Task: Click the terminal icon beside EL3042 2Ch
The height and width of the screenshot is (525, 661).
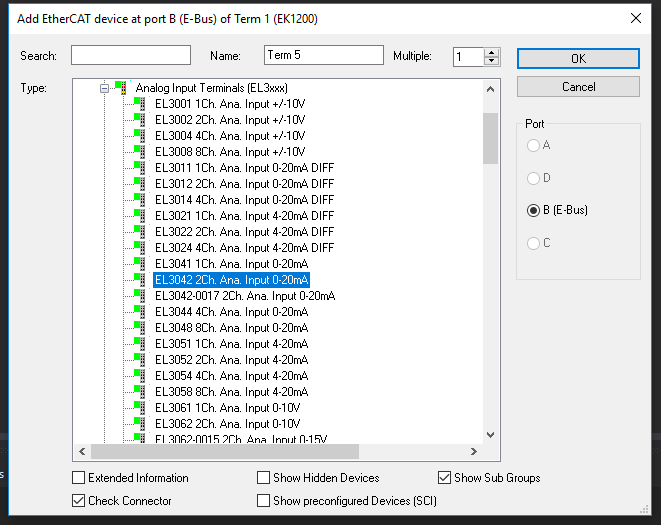Action: click(140, 280)
